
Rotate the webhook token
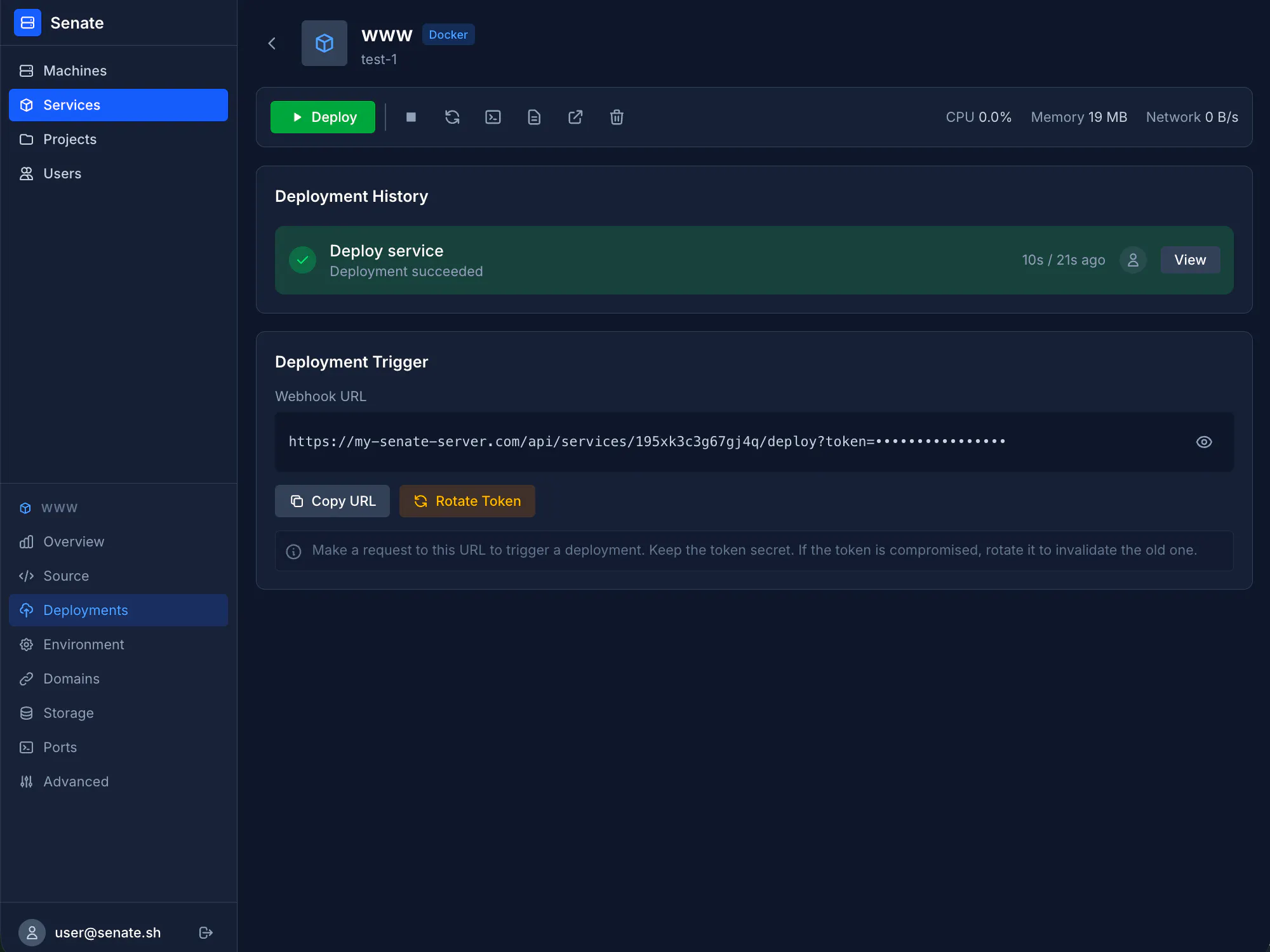point(467,501)
